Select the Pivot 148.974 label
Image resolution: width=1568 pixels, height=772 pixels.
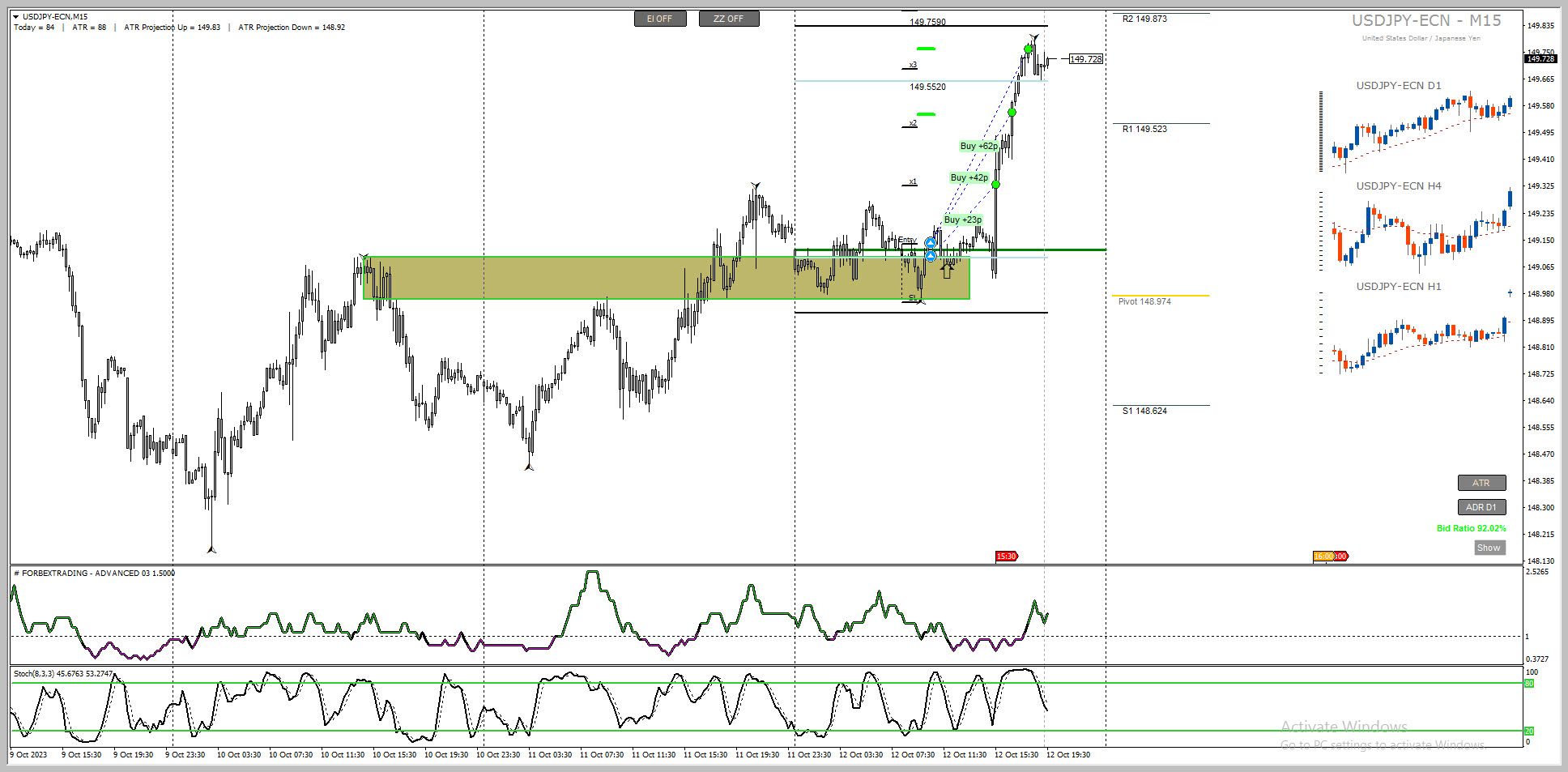[1144, 301]
